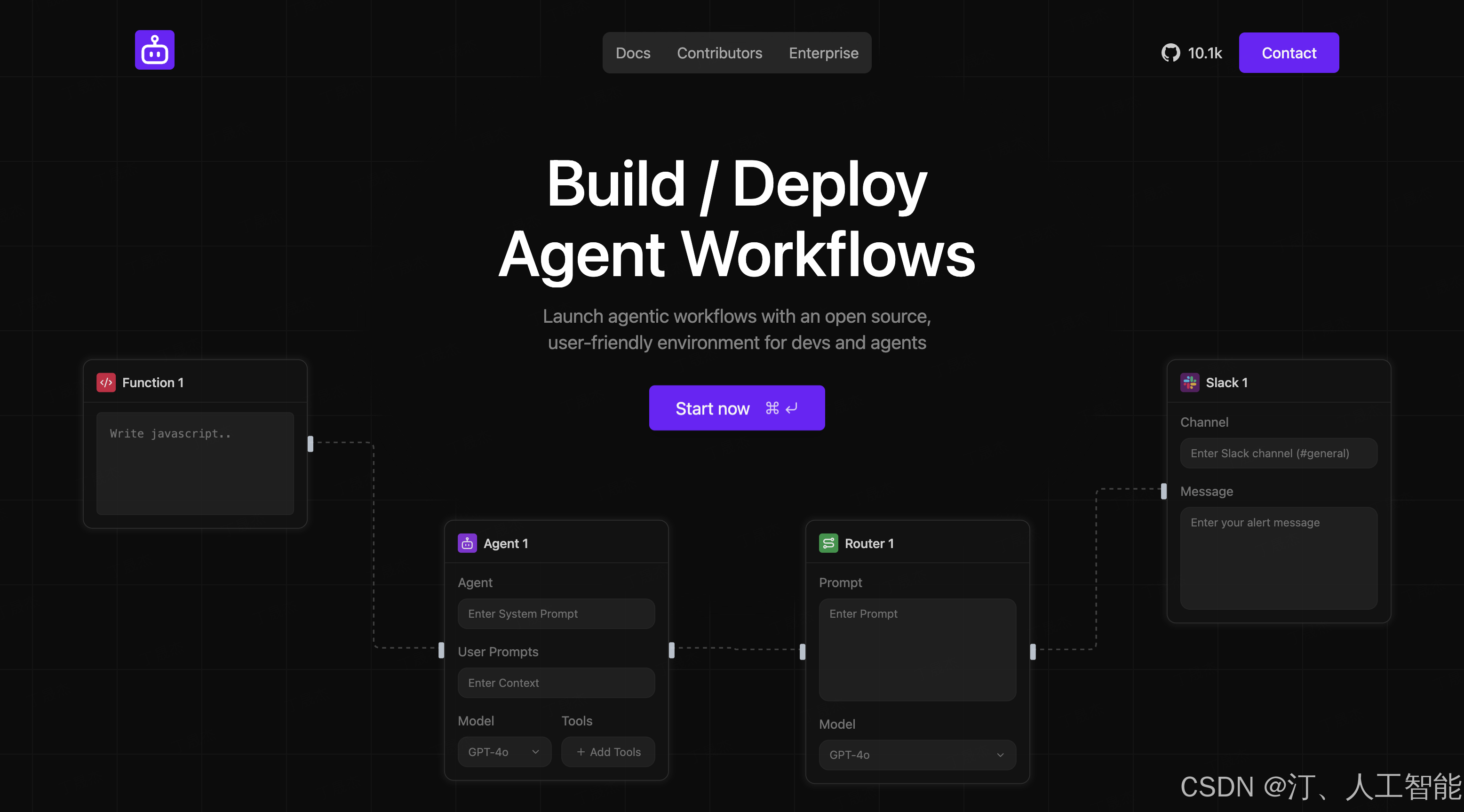Select the Enterprise navigation item
The width and height of the screenshot is (1464, 812).
tap(823, 53)
